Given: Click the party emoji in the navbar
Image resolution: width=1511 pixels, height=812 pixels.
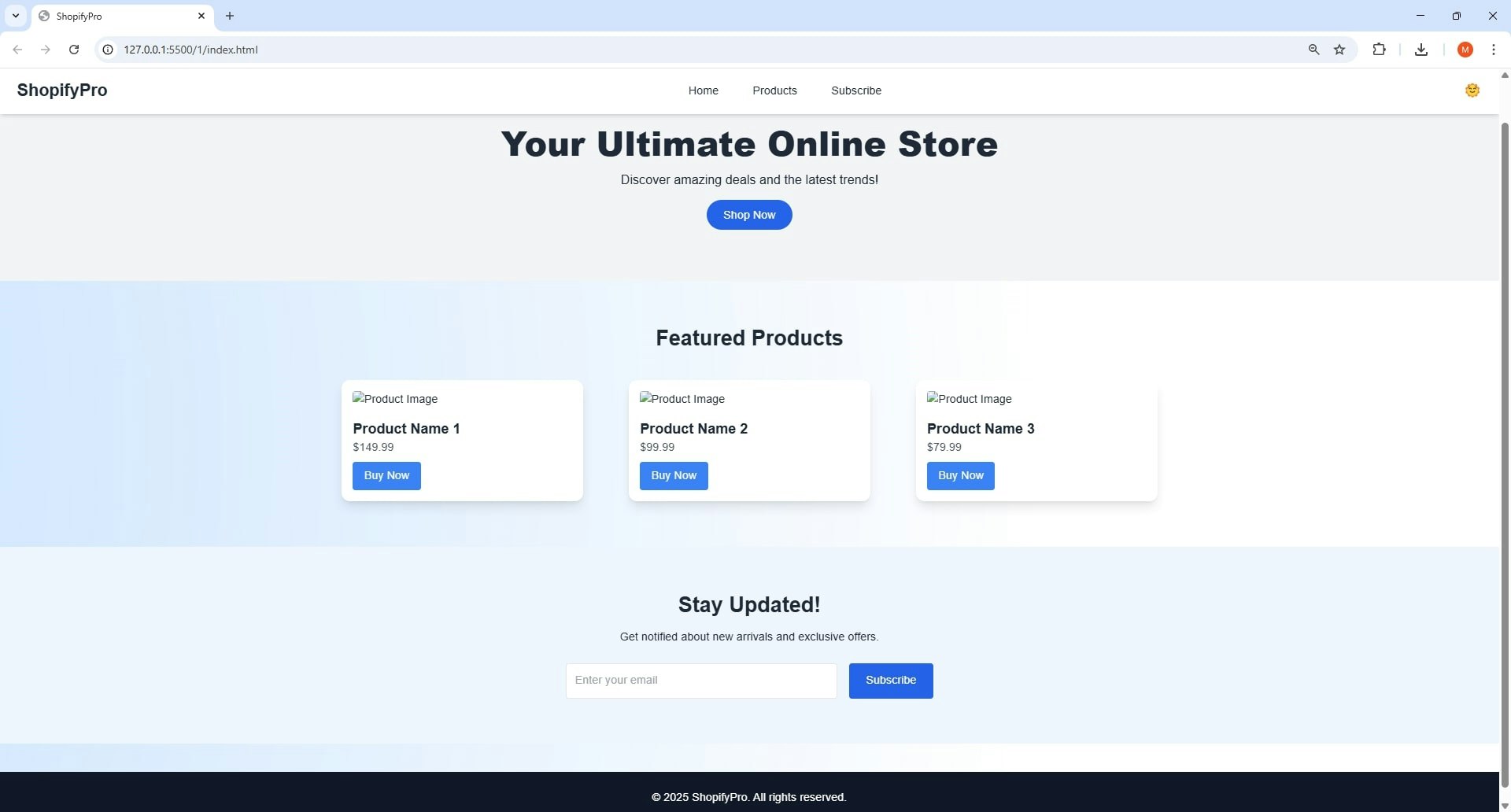Looking at the screenshot, I should pyautogui.click(x=1472, y=90).
